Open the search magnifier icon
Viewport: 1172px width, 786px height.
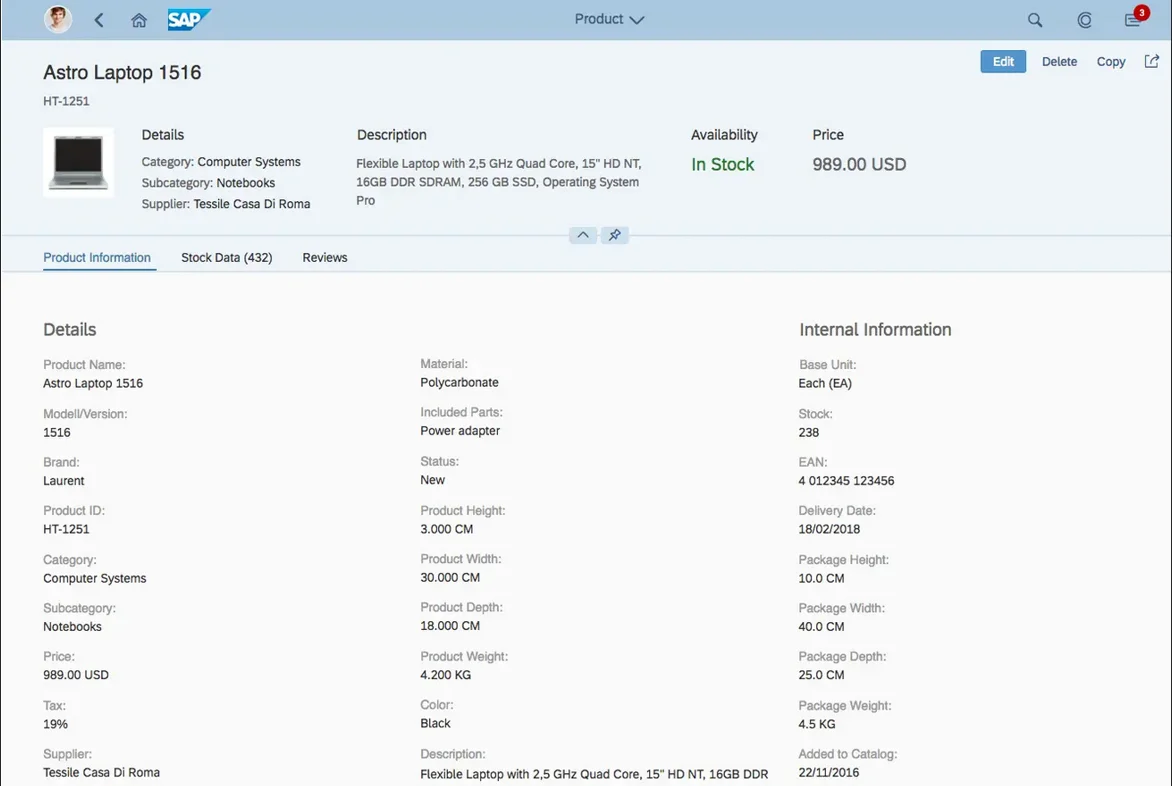coord(1035,20)
